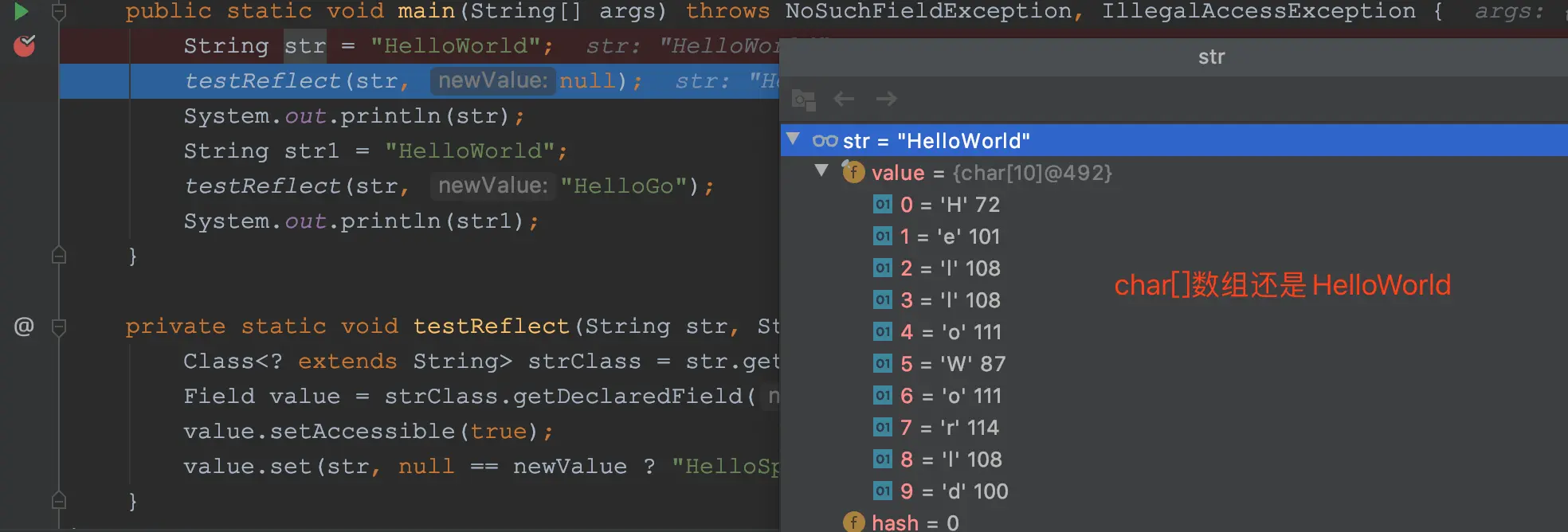Collapse the testReflect method fold marker
Viewport: 1568px width, 532px height.
[x=58, y=327]
